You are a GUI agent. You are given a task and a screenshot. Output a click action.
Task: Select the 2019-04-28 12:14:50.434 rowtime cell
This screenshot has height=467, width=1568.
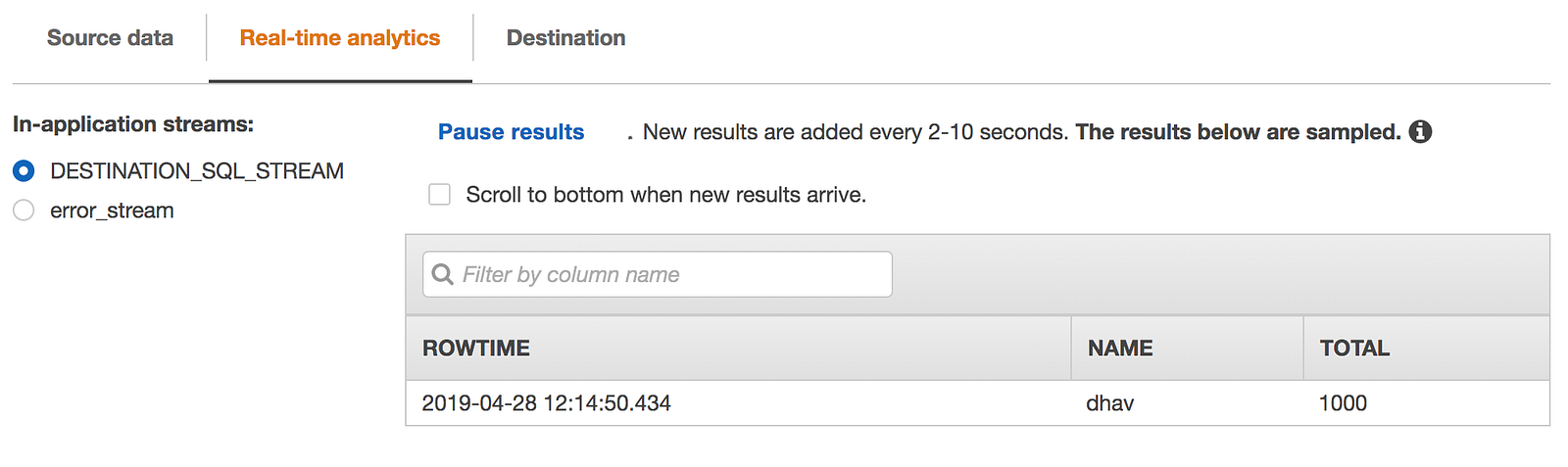coord(546,403)
